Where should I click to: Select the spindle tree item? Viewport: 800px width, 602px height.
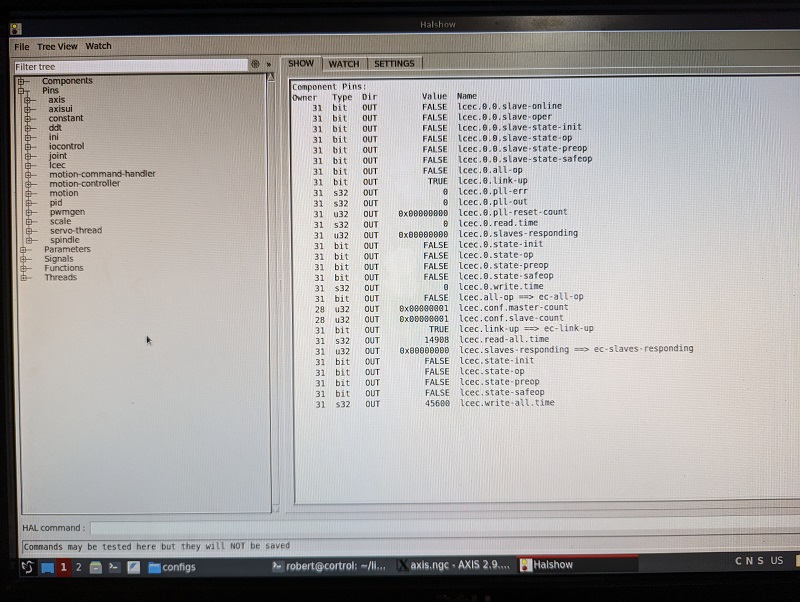[65, 240]
